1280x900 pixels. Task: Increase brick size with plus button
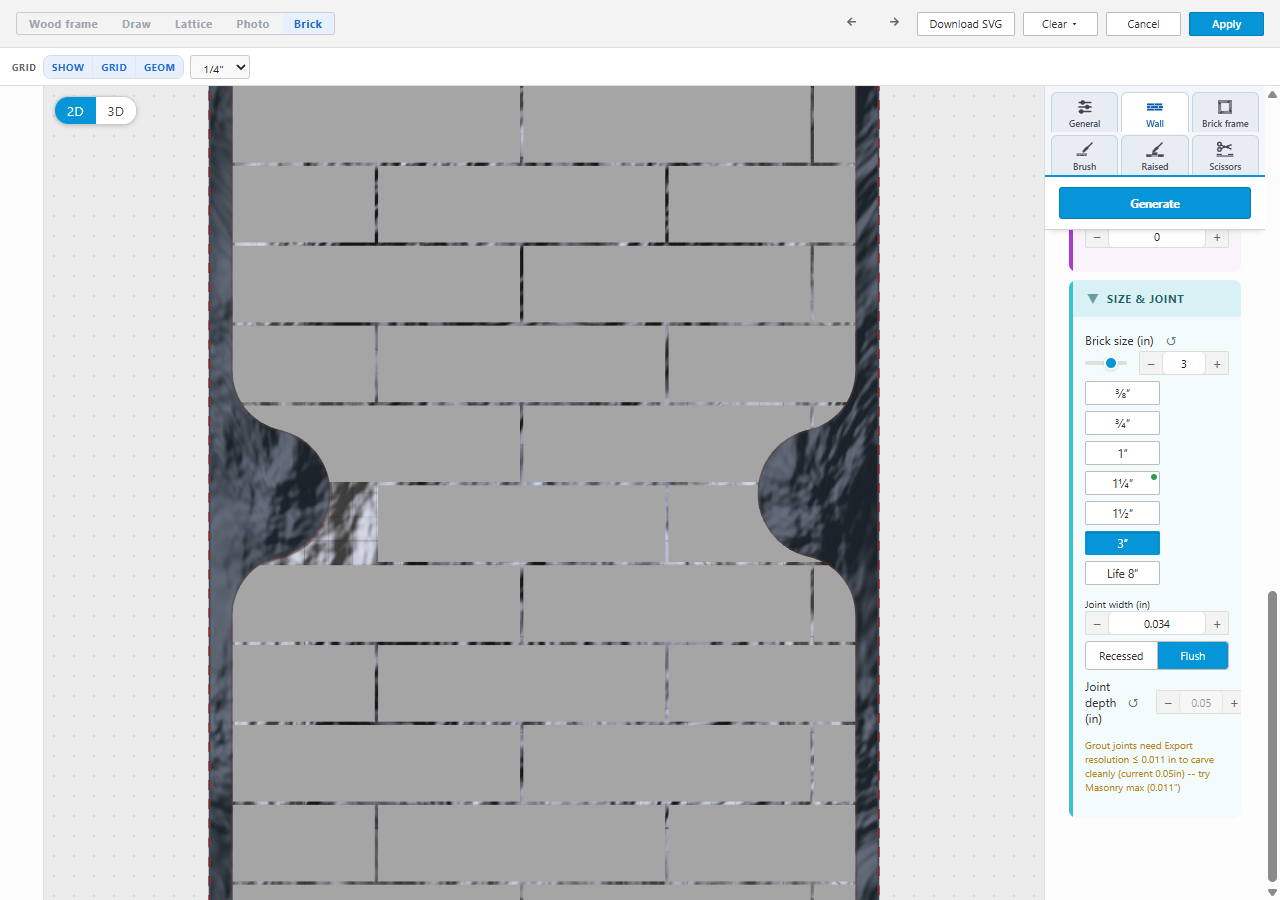click(1217, 364)
